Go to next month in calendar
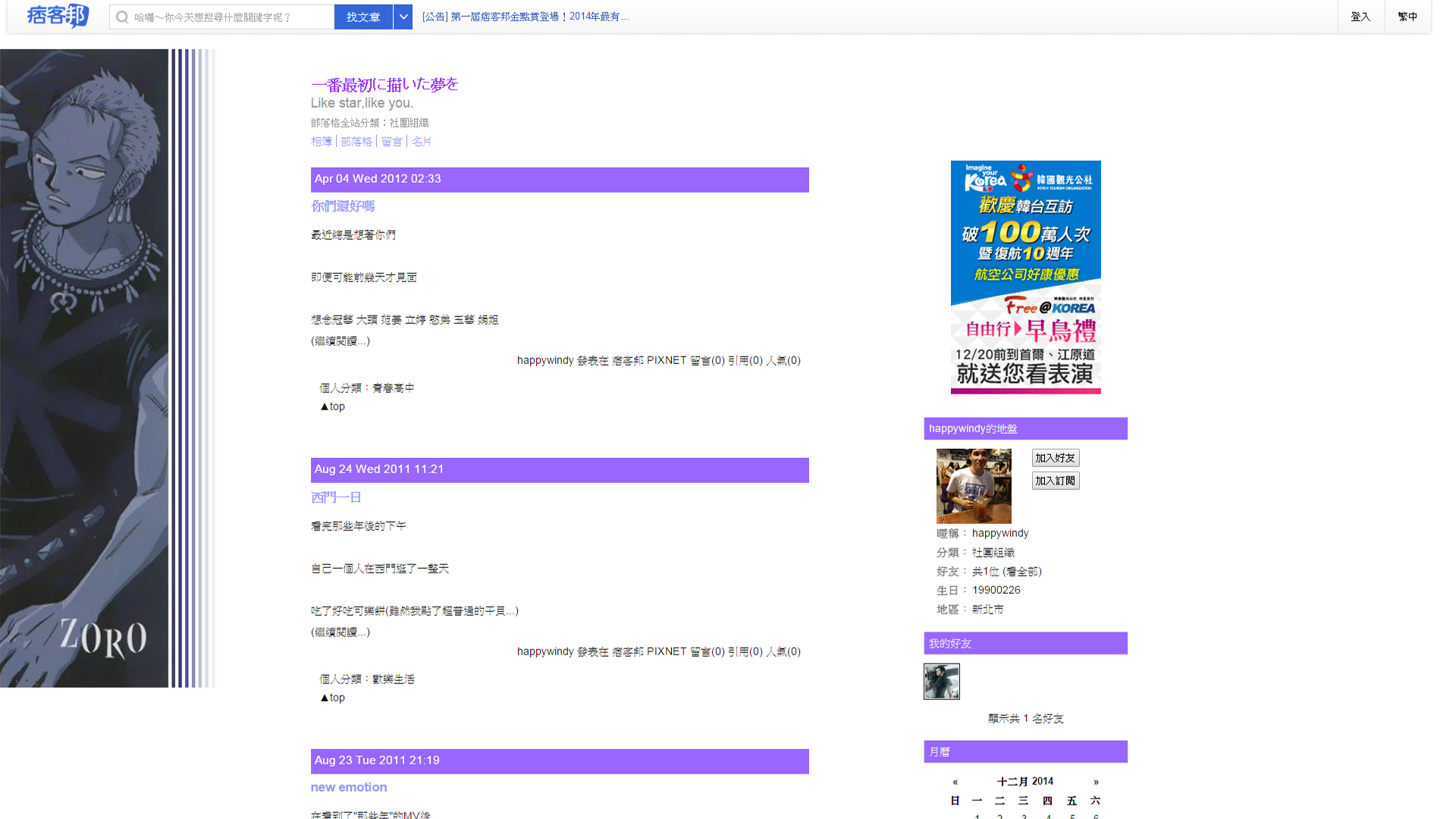The height and width of the screenshot is (819, 1456). 1096,782
